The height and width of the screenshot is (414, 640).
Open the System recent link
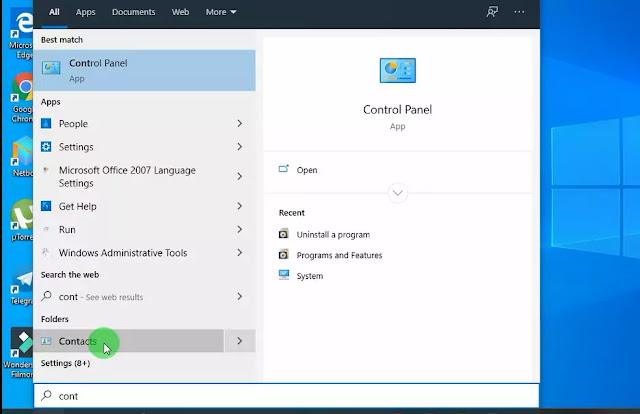click(310, 276)
